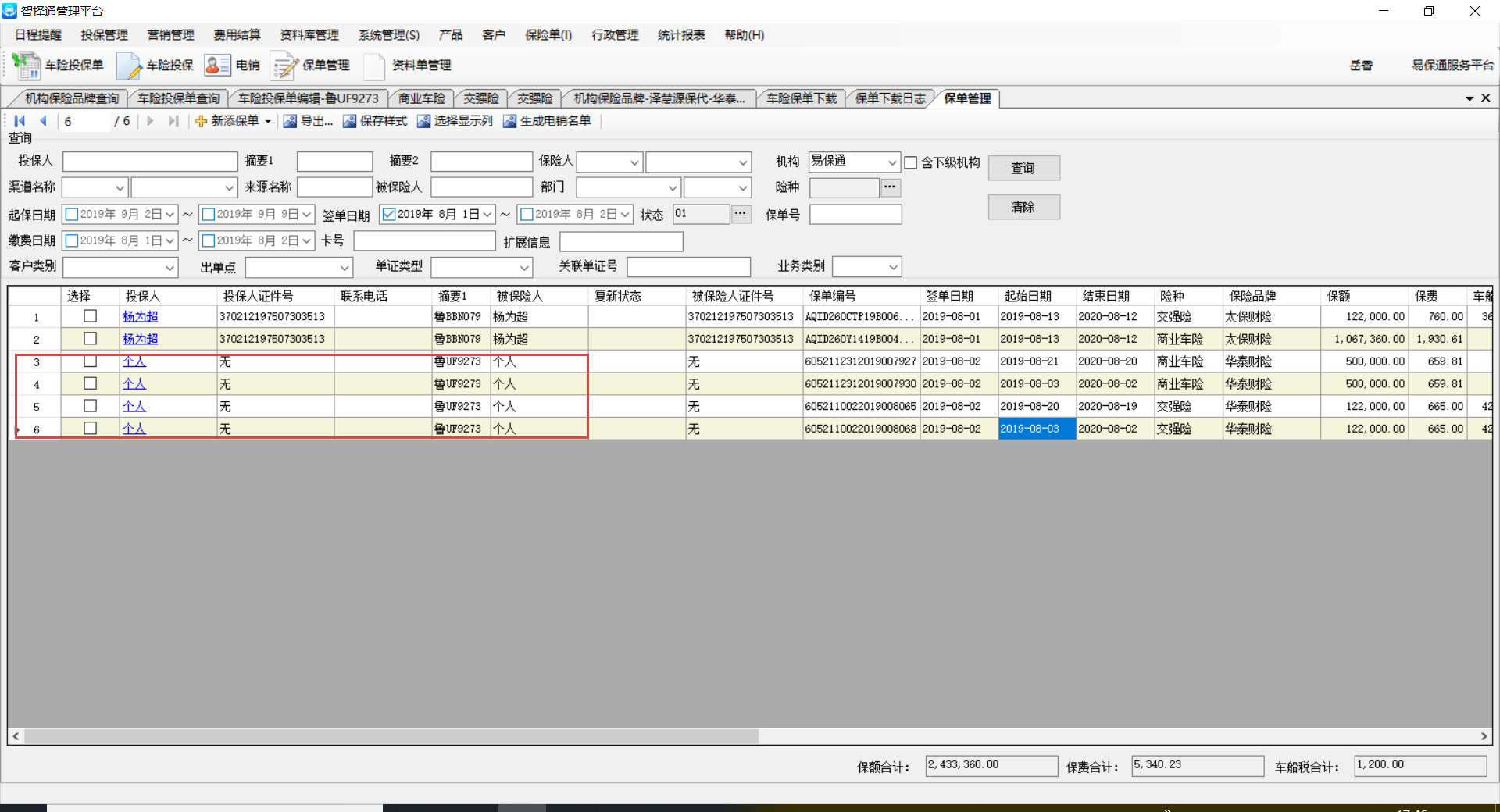Viewport: 1500px width, 812px height.
Task: Click the 资料单管理 blank page icon
Action: (374, 66)
